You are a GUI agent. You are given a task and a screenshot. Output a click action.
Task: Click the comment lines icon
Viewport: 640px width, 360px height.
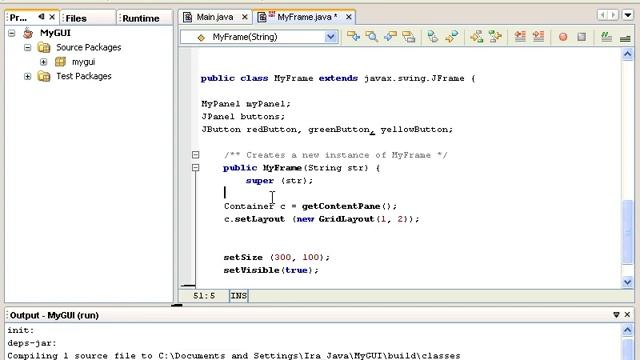pyautogui.click(x=607, y=37)
